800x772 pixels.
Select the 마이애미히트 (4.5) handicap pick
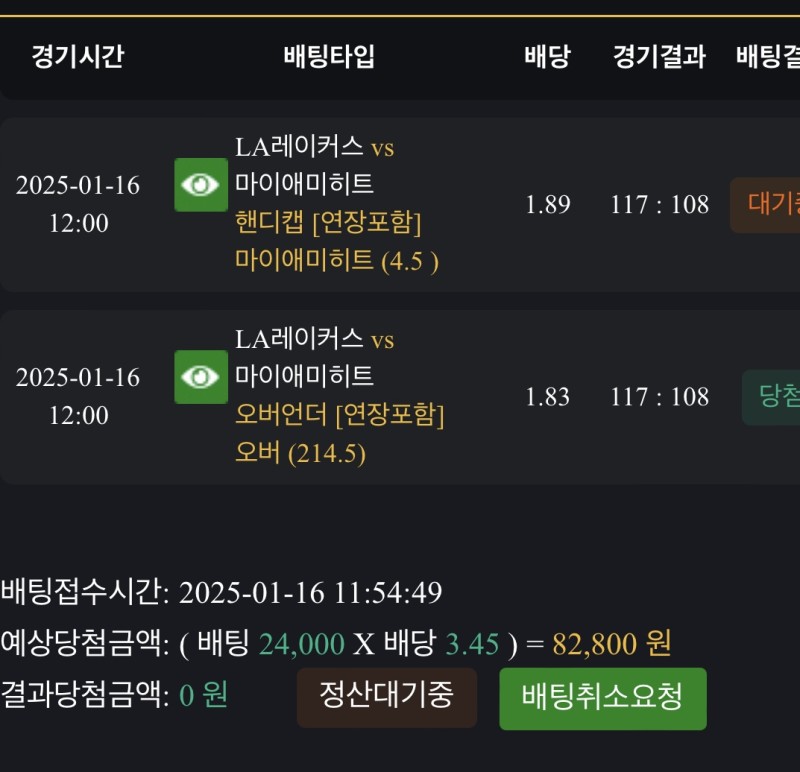point(337,261)
